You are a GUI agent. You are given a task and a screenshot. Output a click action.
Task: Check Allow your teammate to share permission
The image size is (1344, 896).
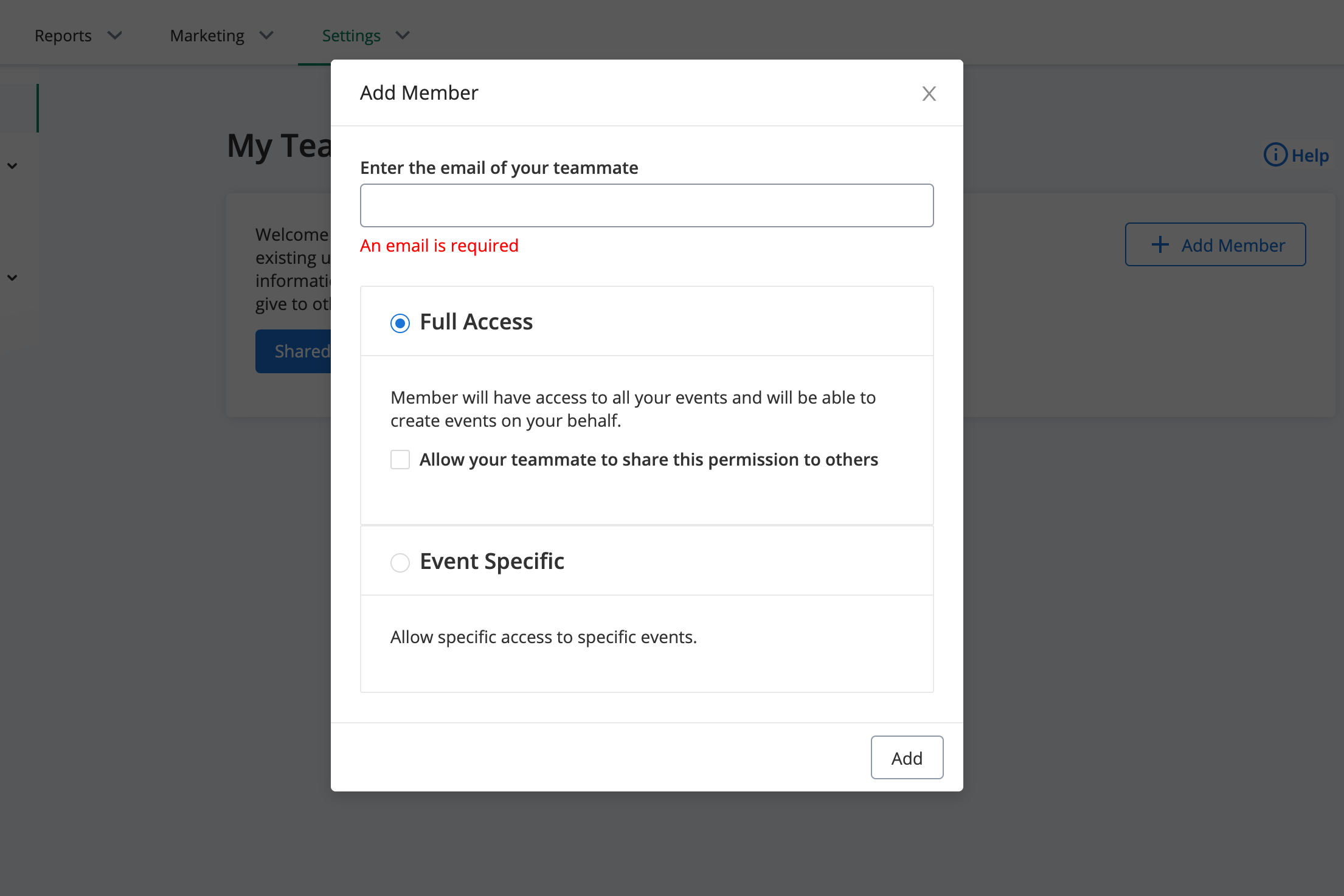click(x=400, y=460)
